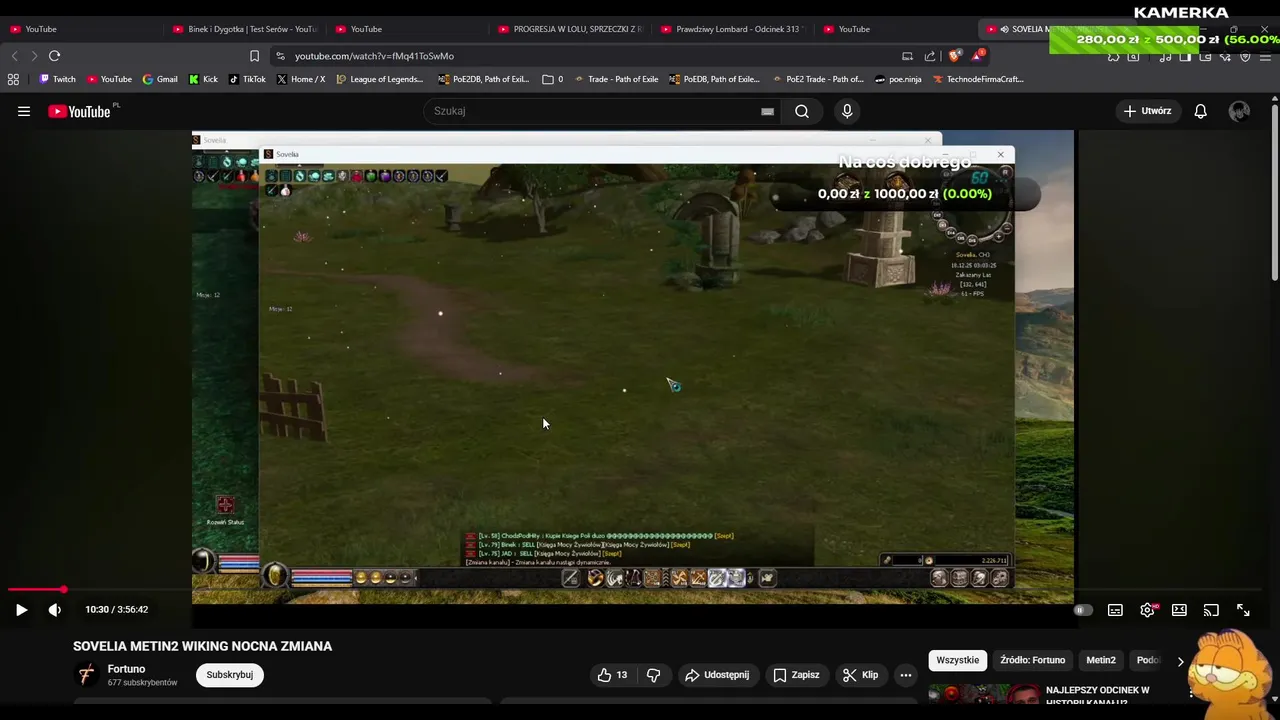The width and height of the screenshot is (1280, 720).
Task: Seek on the video progress bar
Action: 637,590
